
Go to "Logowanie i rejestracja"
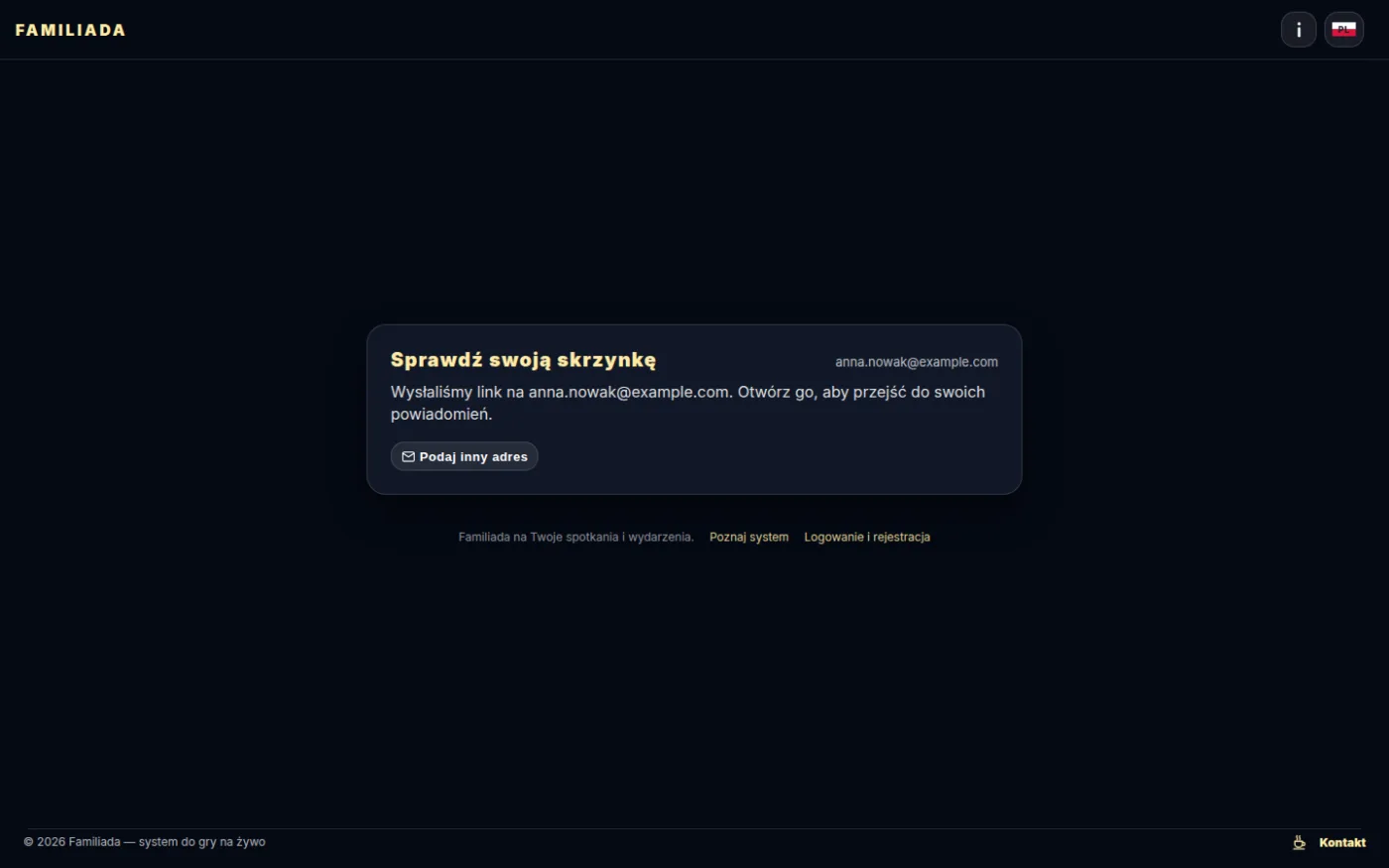pos(867,537)
